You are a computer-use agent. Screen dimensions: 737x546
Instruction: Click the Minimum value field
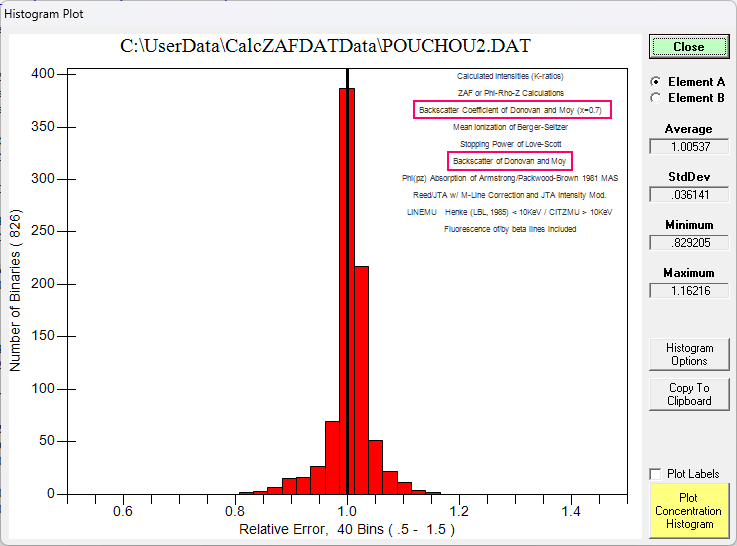click(688, 243)
